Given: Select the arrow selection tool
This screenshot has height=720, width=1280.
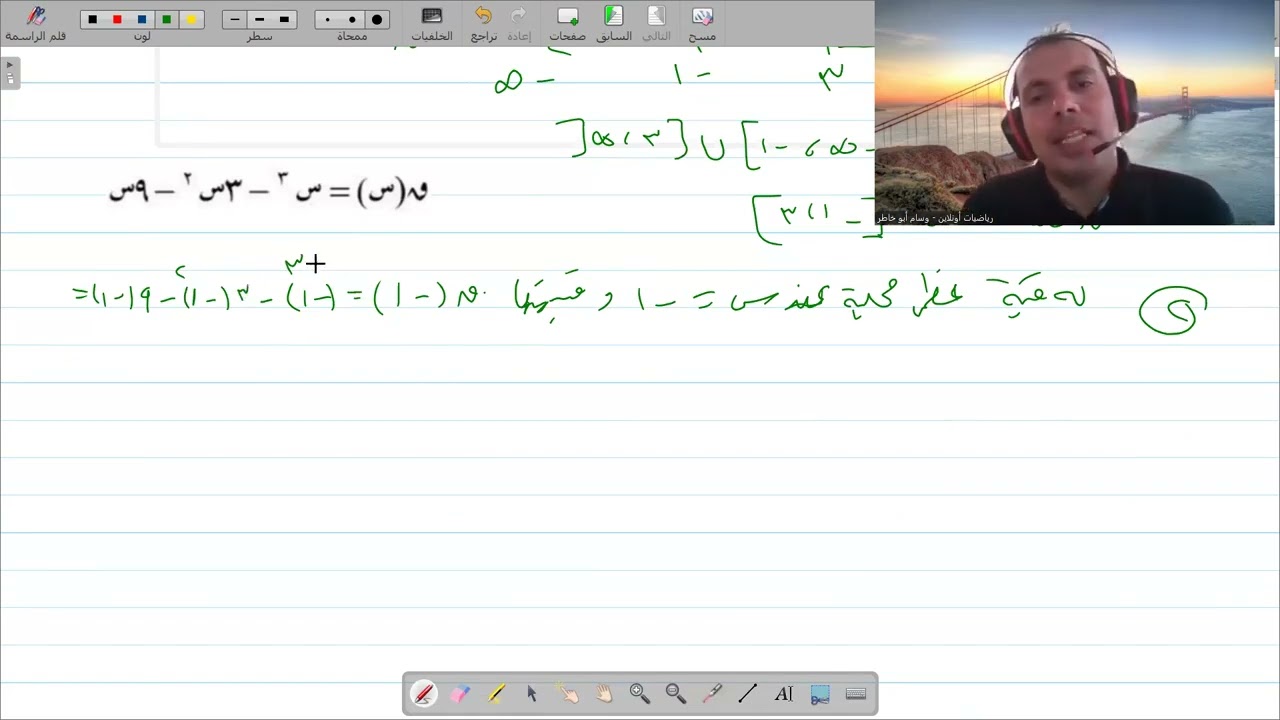Looking at the screenshot, I should pos(532,693).
